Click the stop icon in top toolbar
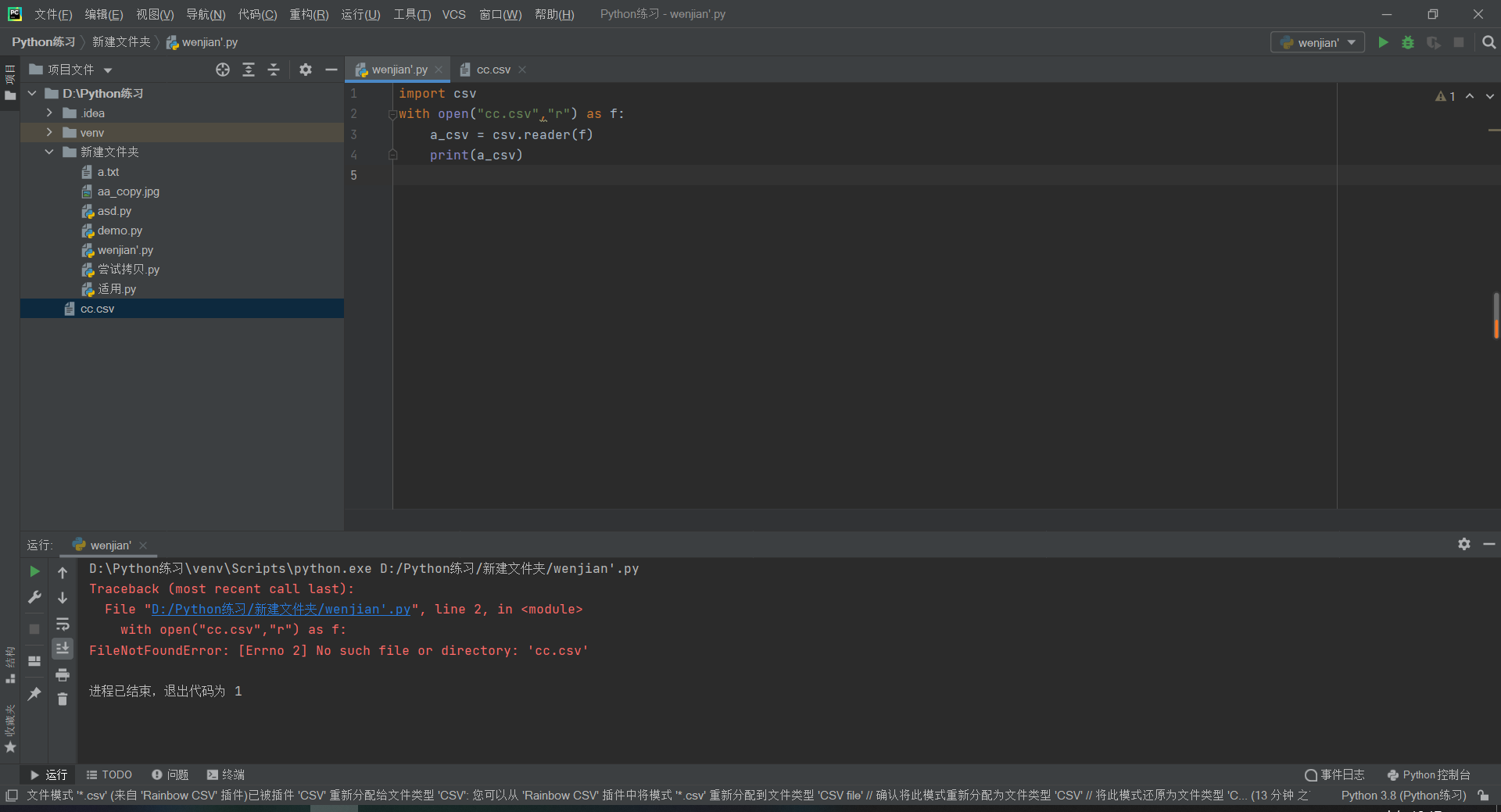 click(x=1459, y=42)
